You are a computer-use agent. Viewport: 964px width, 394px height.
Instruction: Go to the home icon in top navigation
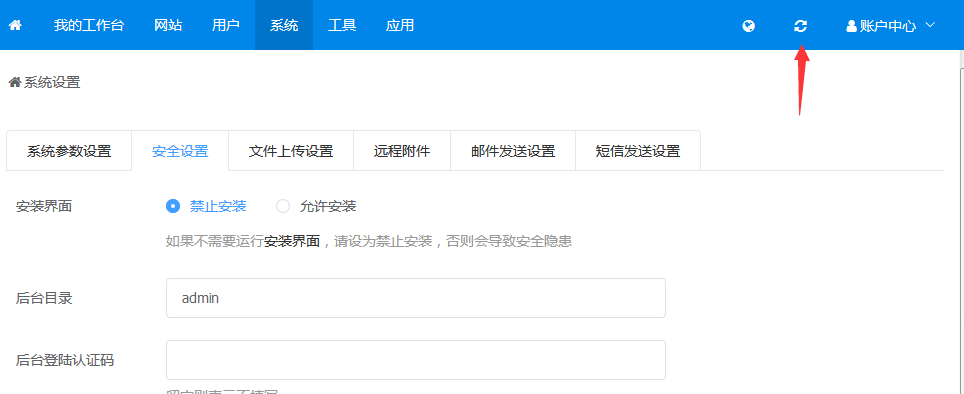15,26
